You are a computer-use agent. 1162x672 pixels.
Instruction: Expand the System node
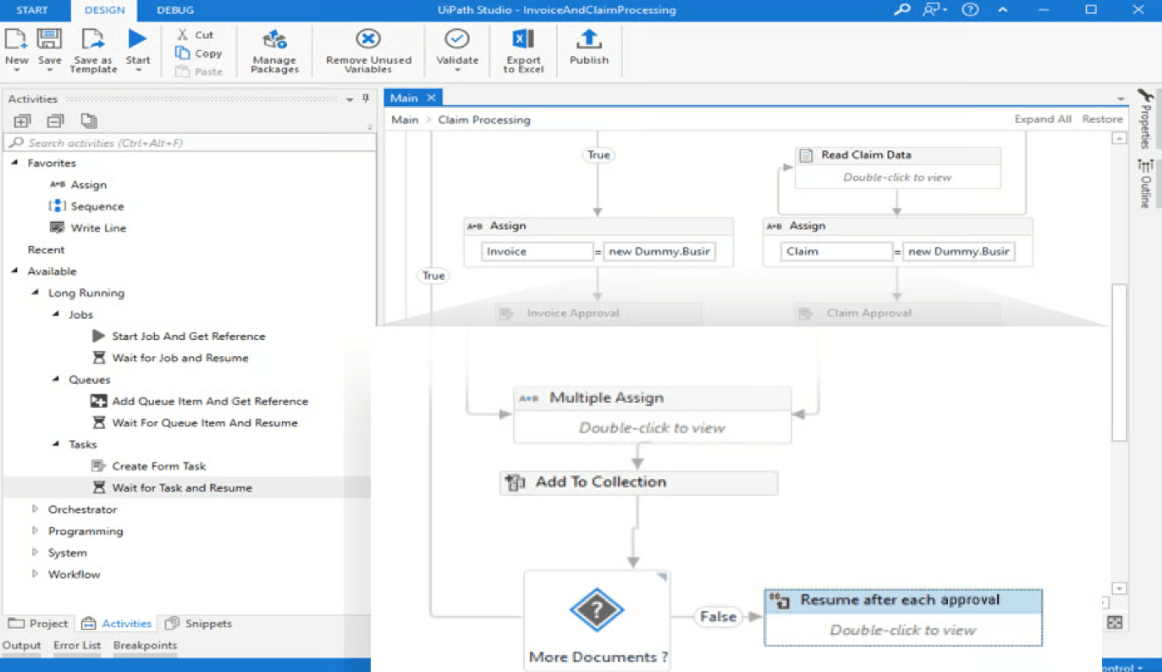pos(35,552)
